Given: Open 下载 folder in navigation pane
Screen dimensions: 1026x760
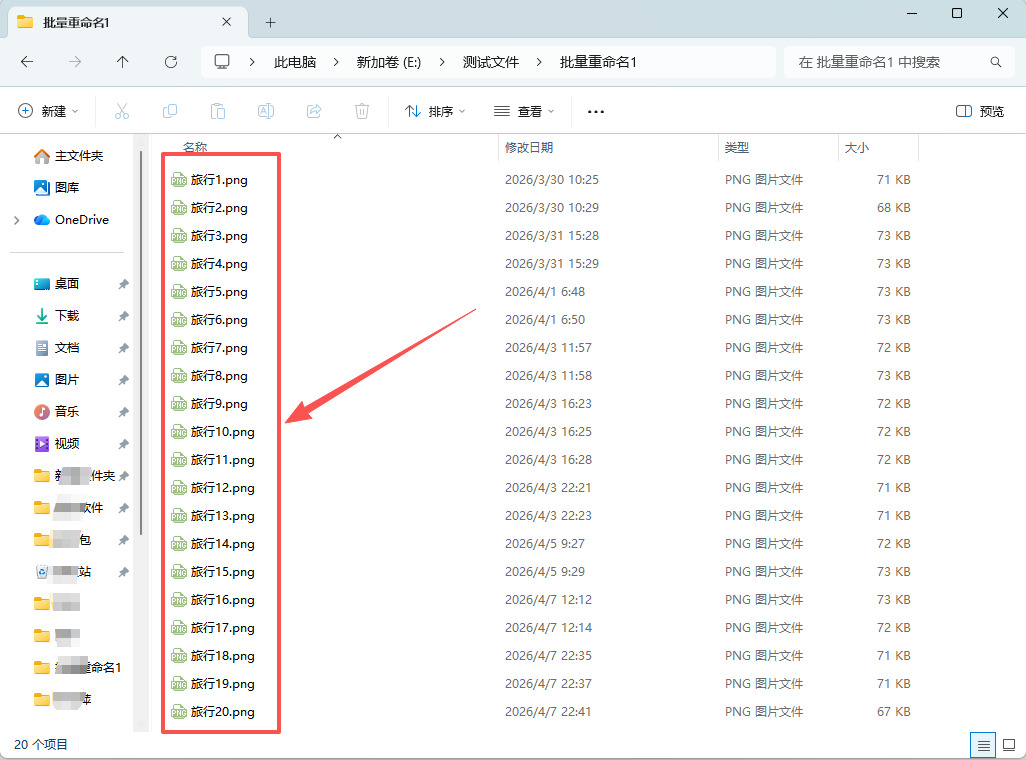Looking at the screenshot, I should (57, 316).
